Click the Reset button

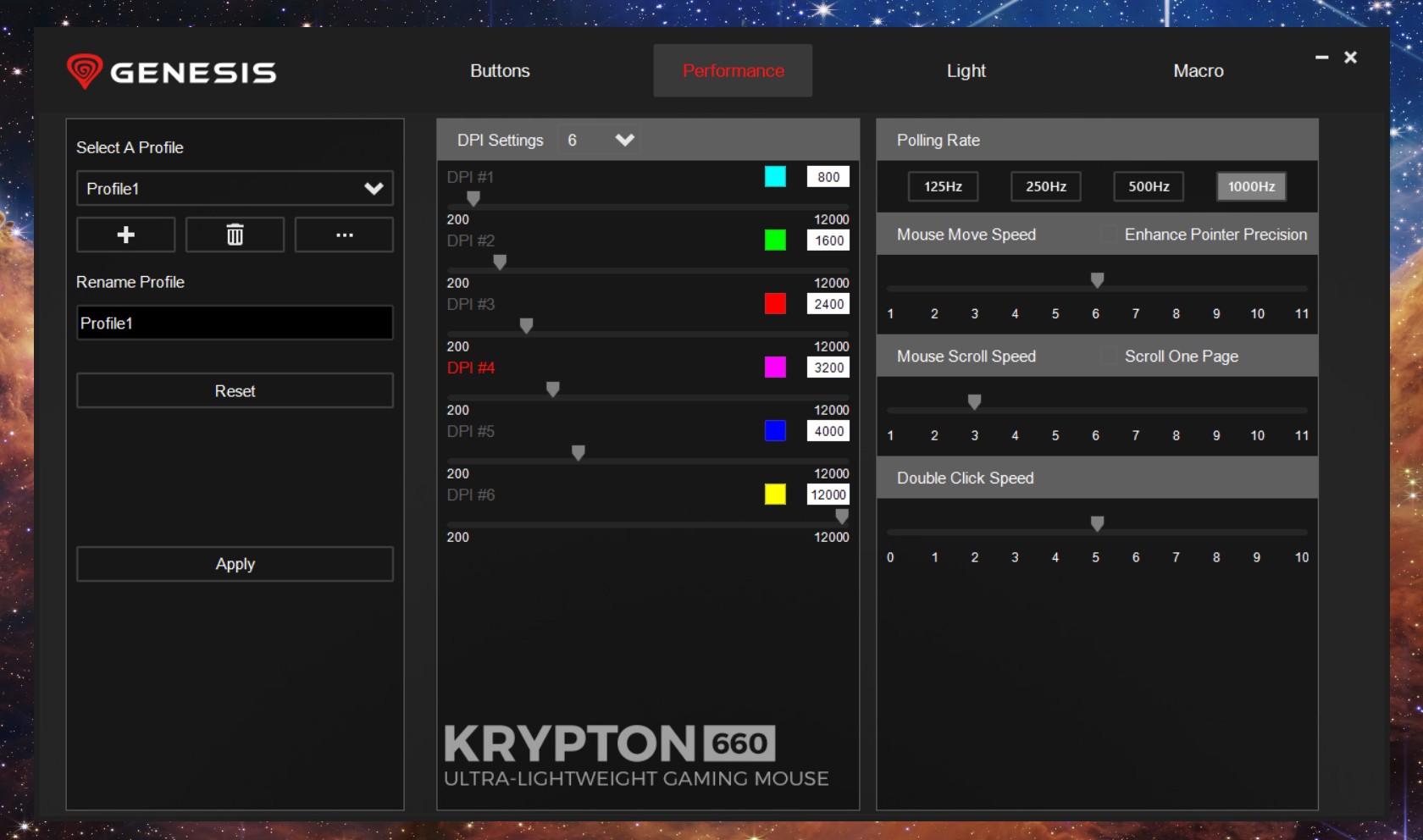coord(235,391)
